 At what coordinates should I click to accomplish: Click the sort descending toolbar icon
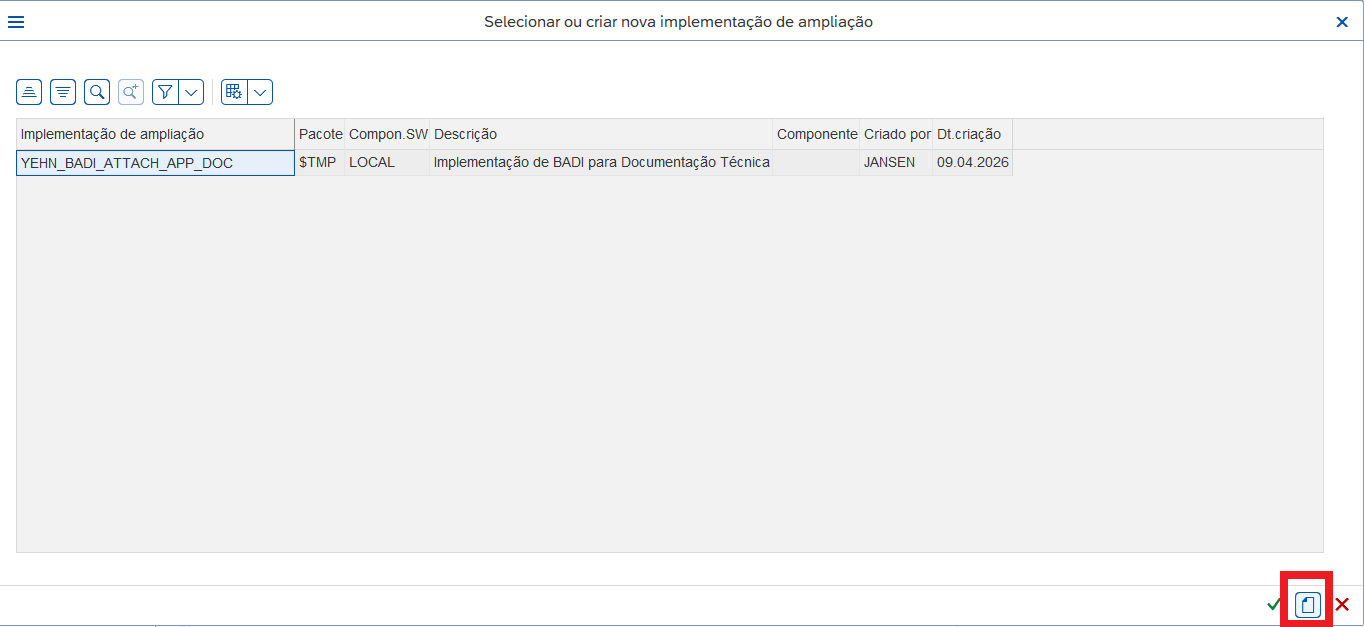tap(63, 92)
